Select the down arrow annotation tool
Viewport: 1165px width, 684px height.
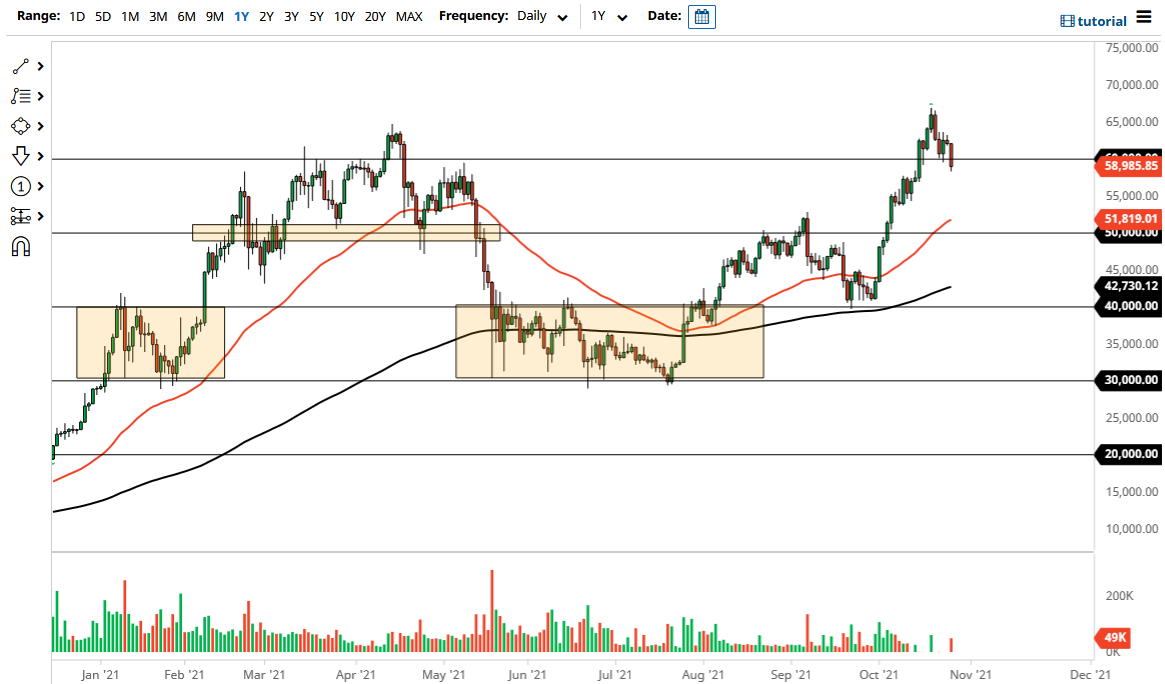click(22, 156)
